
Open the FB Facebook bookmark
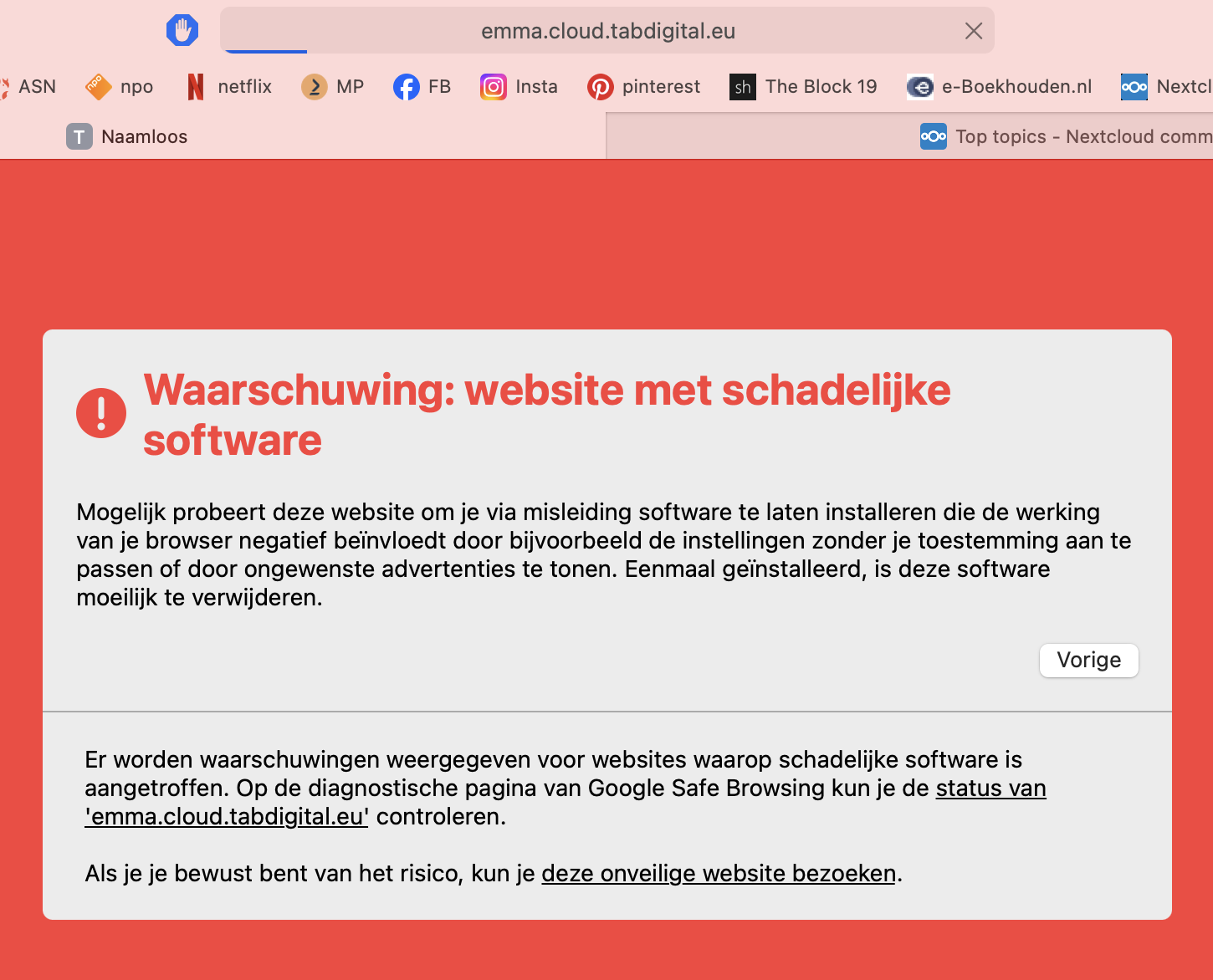[x=422, y=87]
